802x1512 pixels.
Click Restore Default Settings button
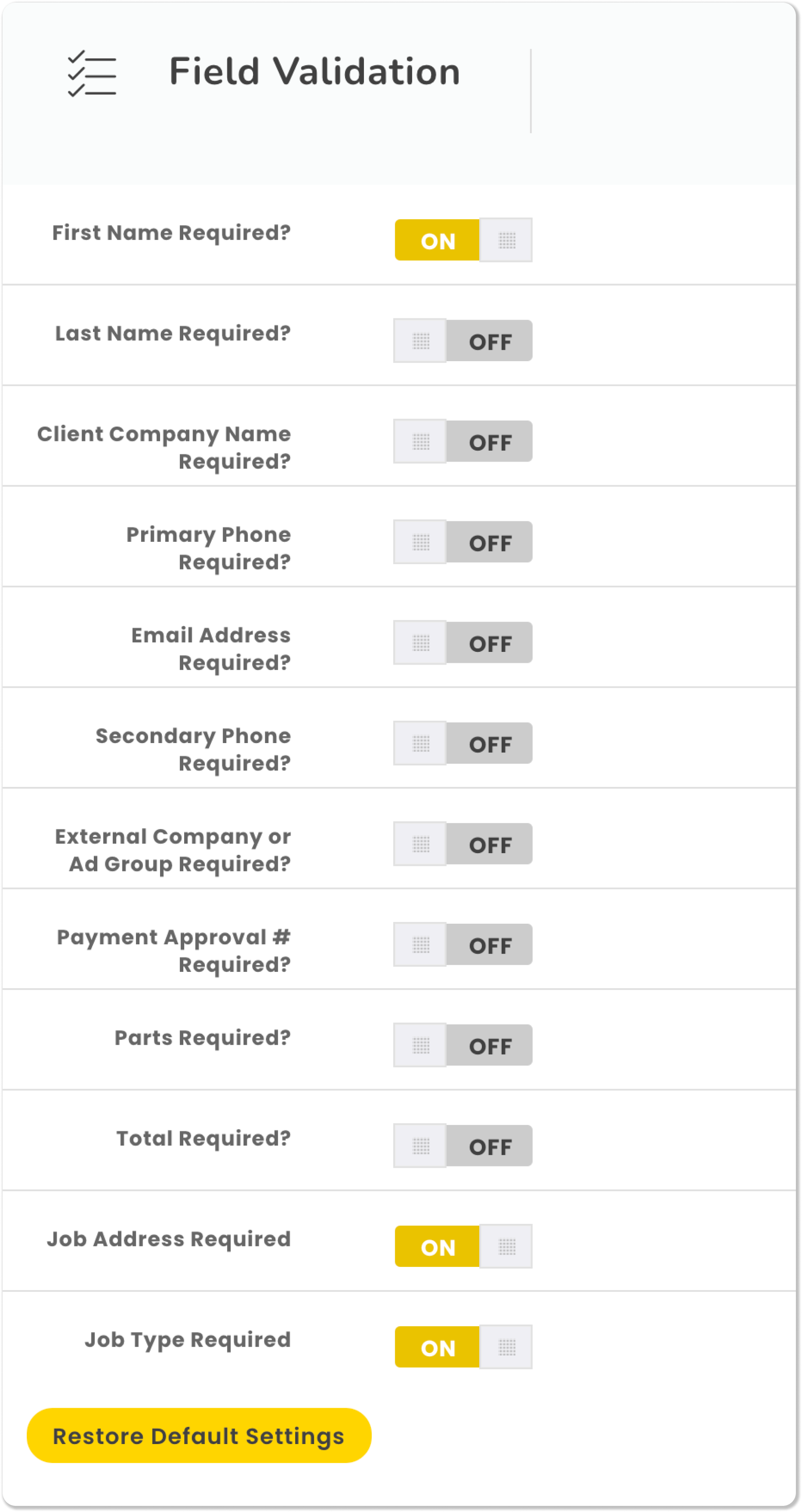pyautogui.click(x=199, y=1436)
